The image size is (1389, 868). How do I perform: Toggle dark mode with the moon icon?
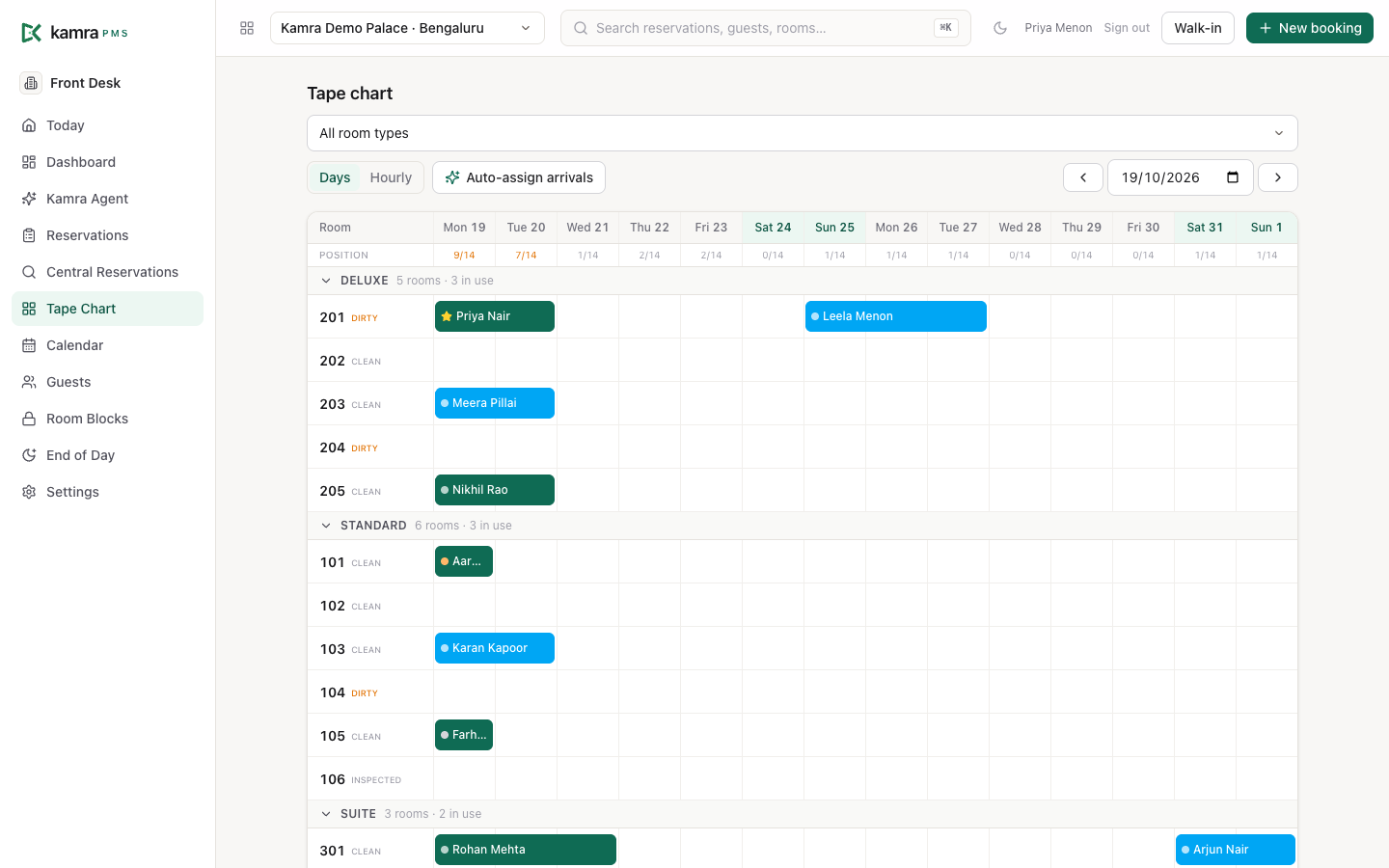tap(1000, 28)
